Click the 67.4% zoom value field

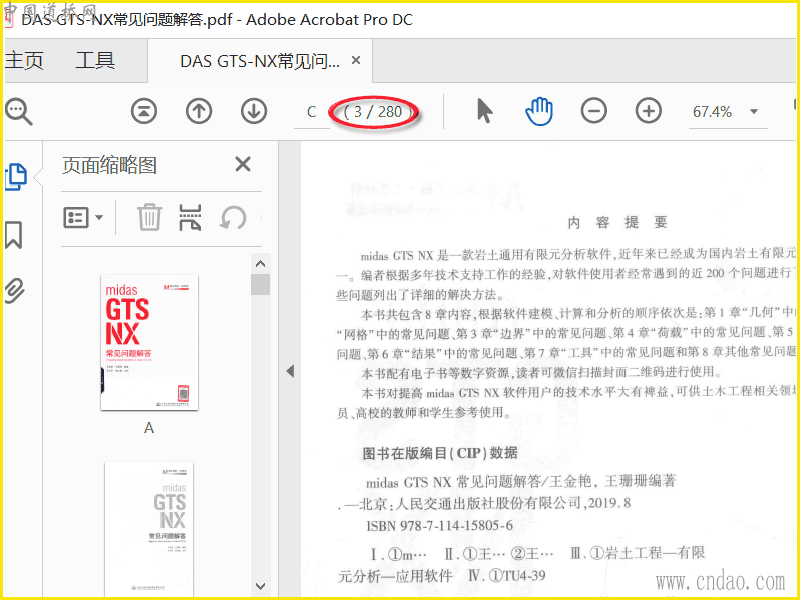(712, 112)
